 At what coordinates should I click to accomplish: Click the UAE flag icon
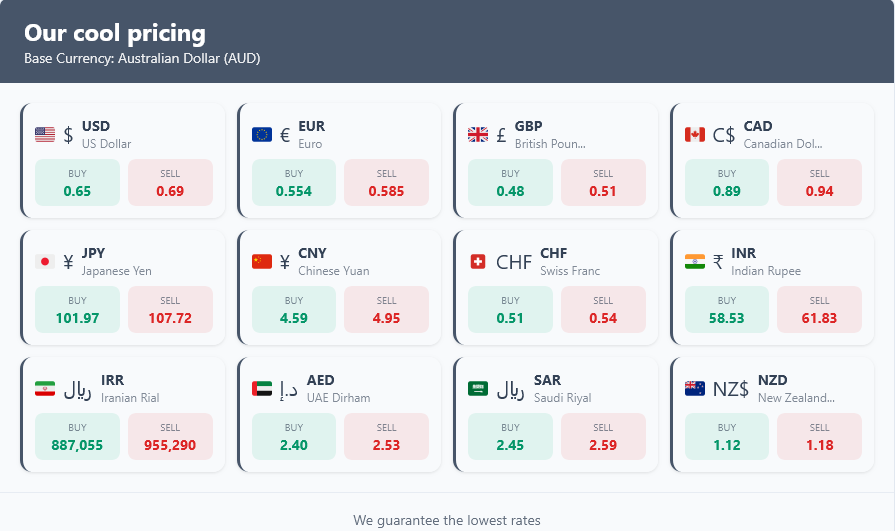point(262,389)
